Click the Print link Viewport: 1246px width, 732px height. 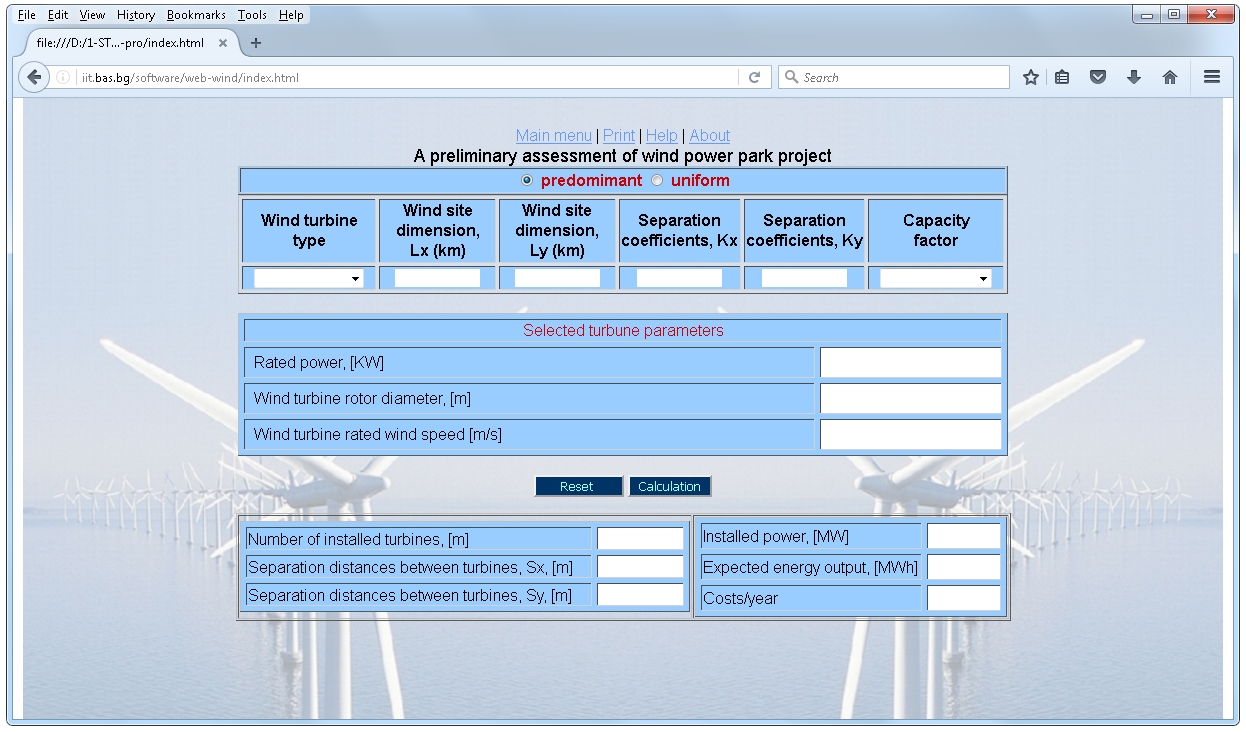tap(619, 136)
